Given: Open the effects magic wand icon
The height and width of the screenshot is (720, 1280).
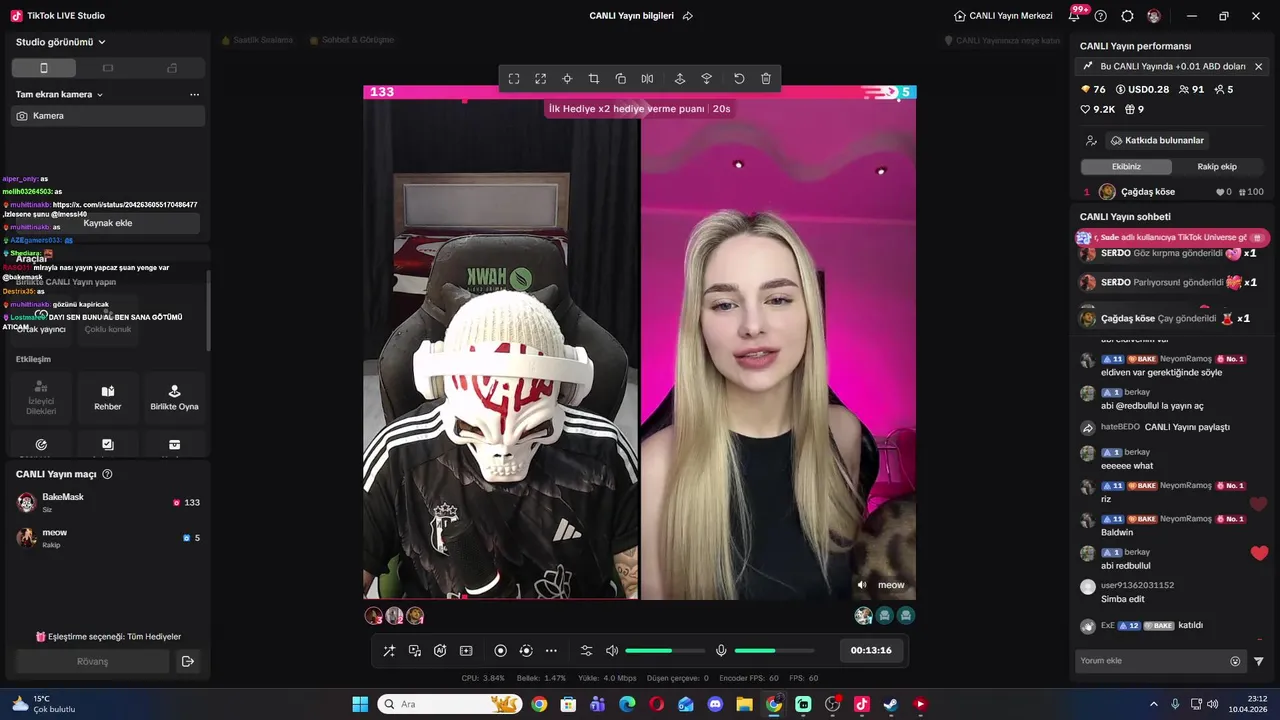Looking at the screenshot, I should [389, 651].
